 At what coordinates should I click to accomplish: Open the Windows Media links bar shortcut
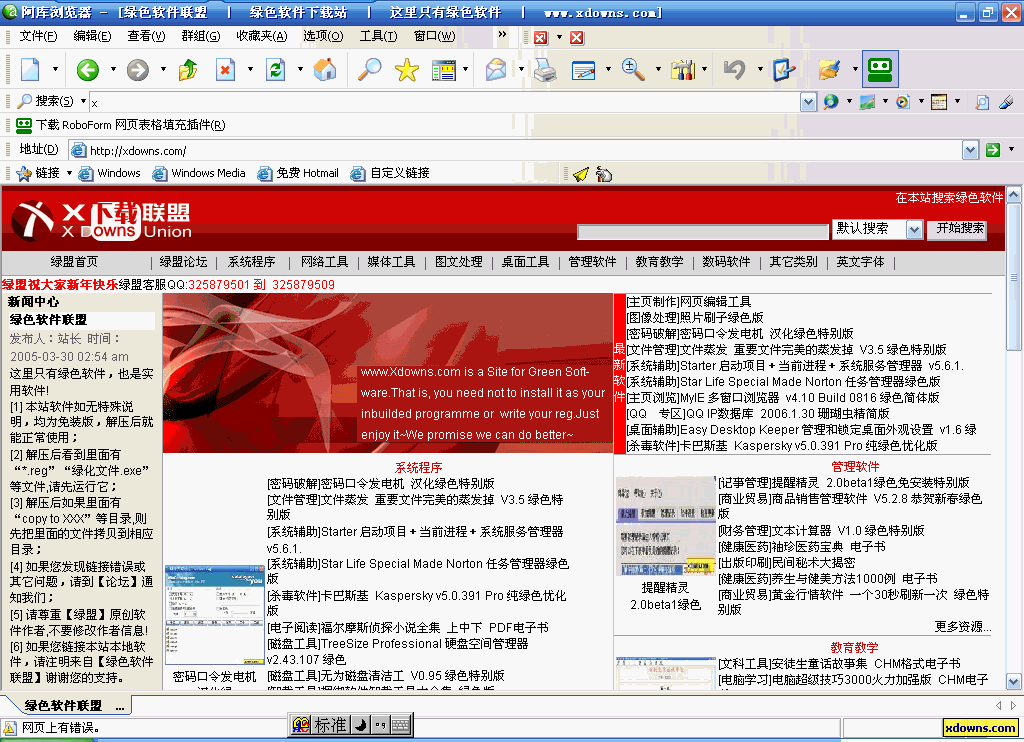(x=199, y=173)
